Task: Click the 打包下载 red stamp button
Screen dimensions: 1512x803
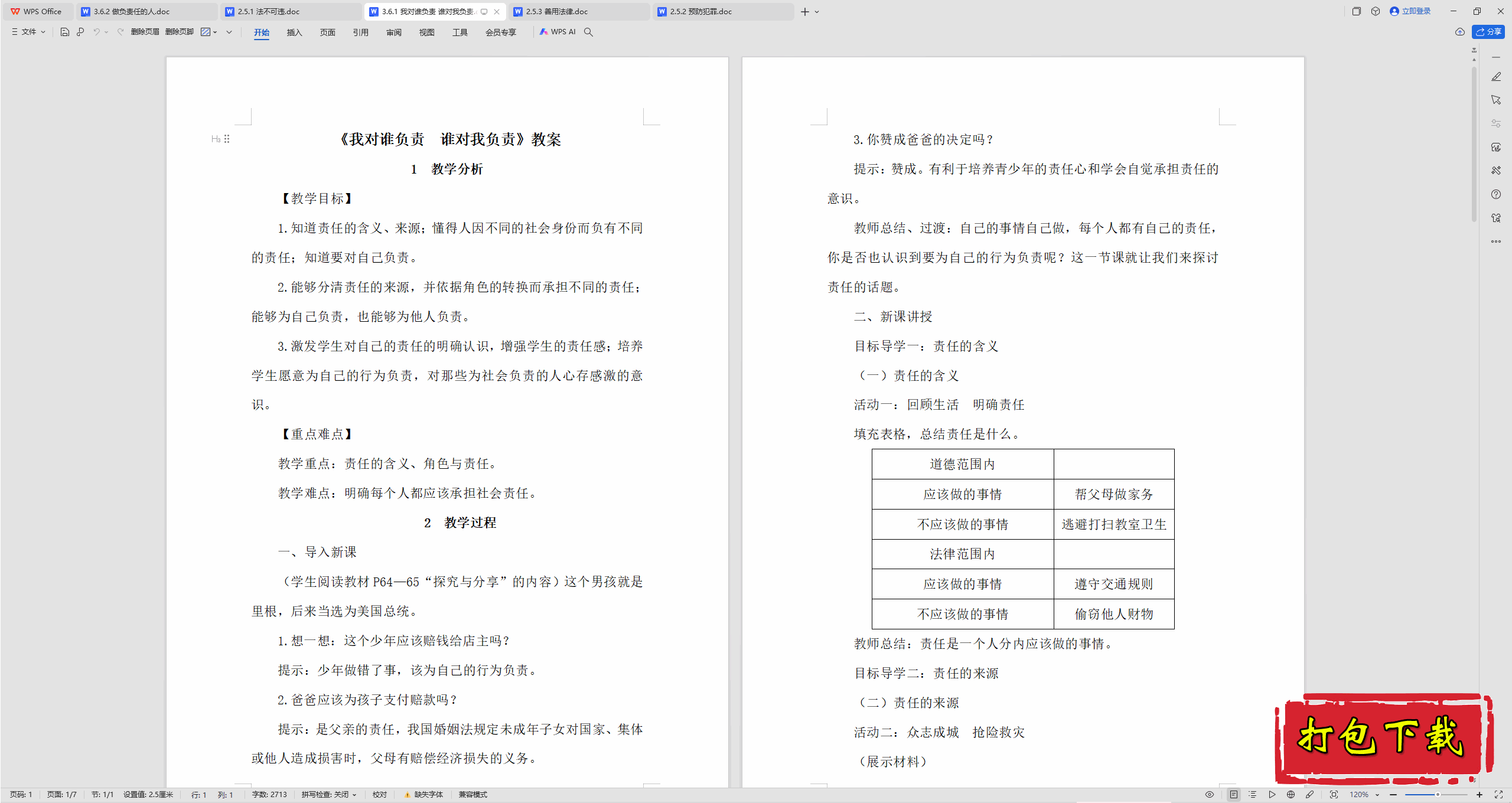Action: tap(1384, 739)
